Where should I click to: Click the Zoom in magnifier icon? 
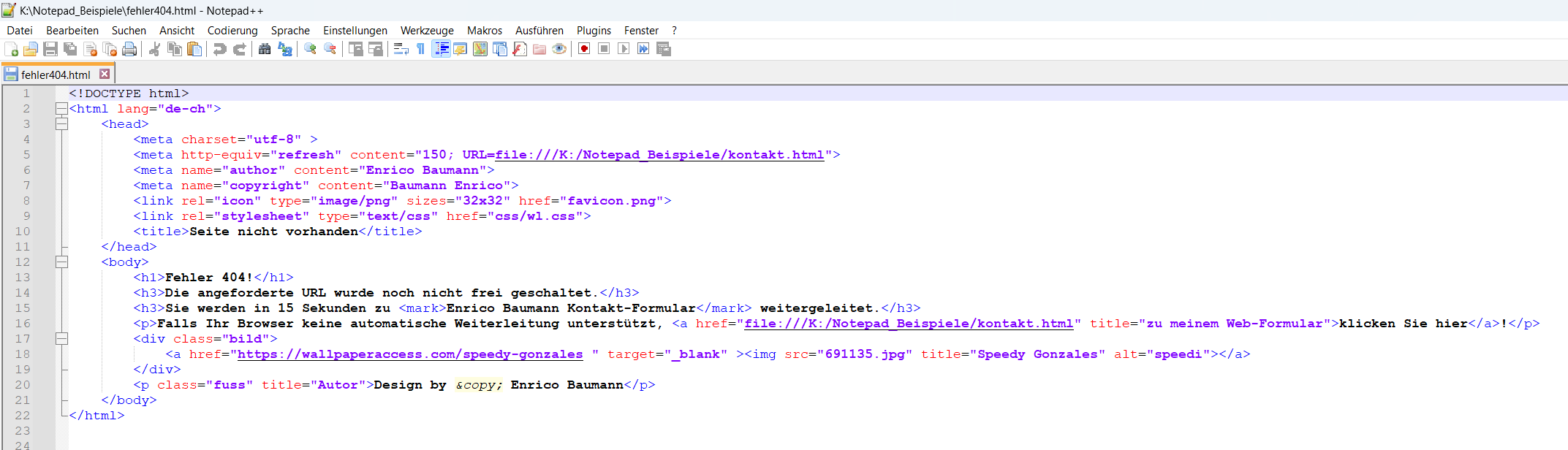pos(311,49)
